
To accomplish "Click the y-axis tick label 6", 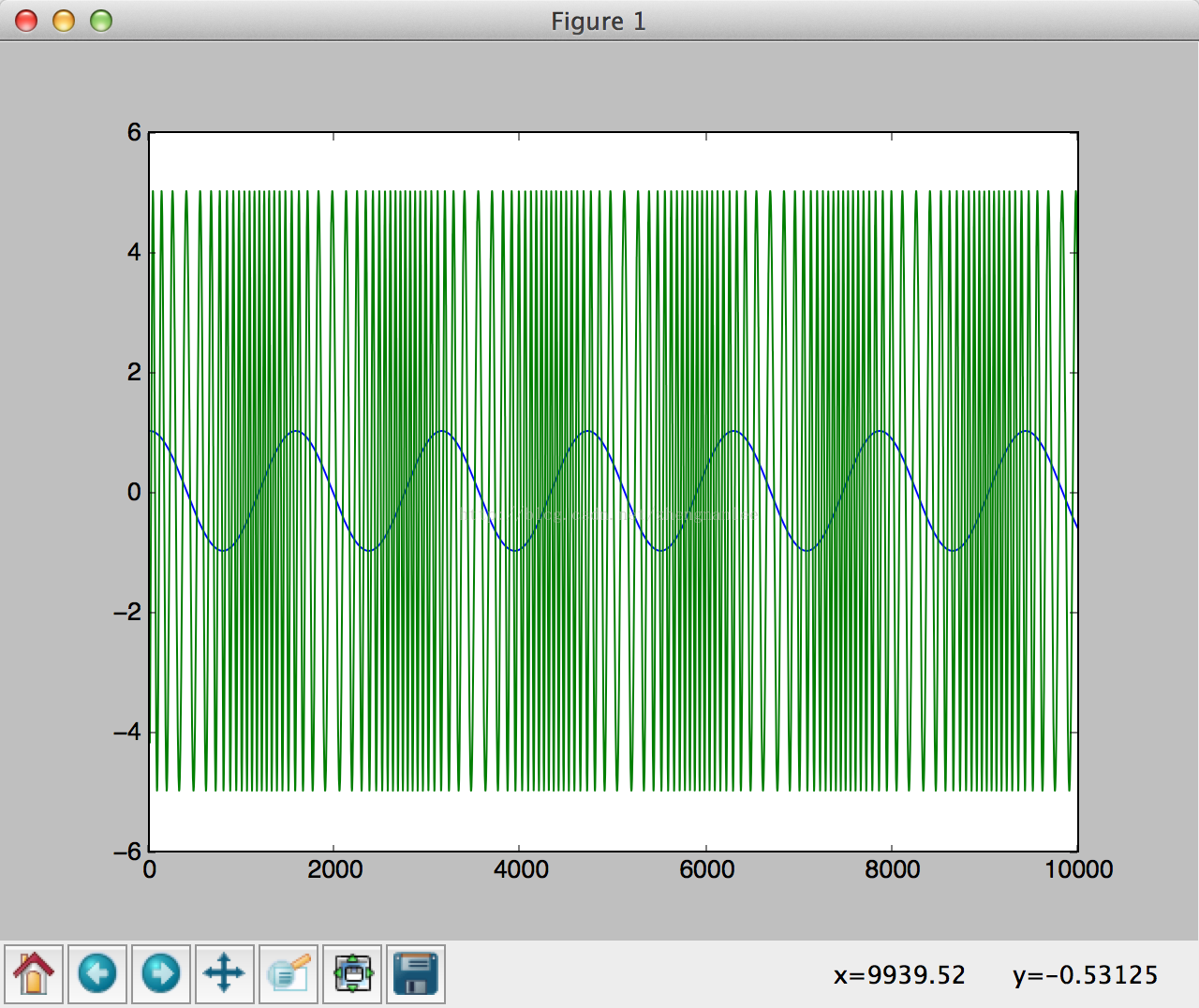I will click(x=134, y=132).
